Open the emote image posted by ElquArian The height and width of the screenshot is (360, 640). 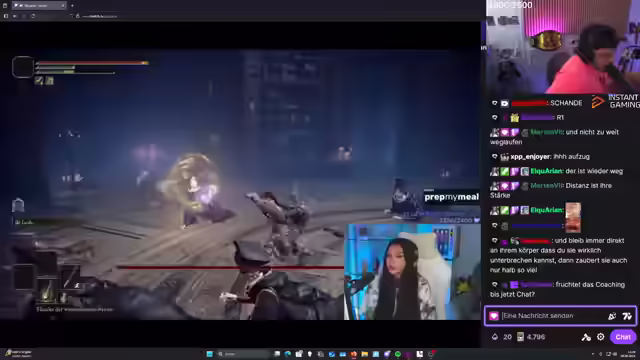pyautogui.click(x=573, y=217)
